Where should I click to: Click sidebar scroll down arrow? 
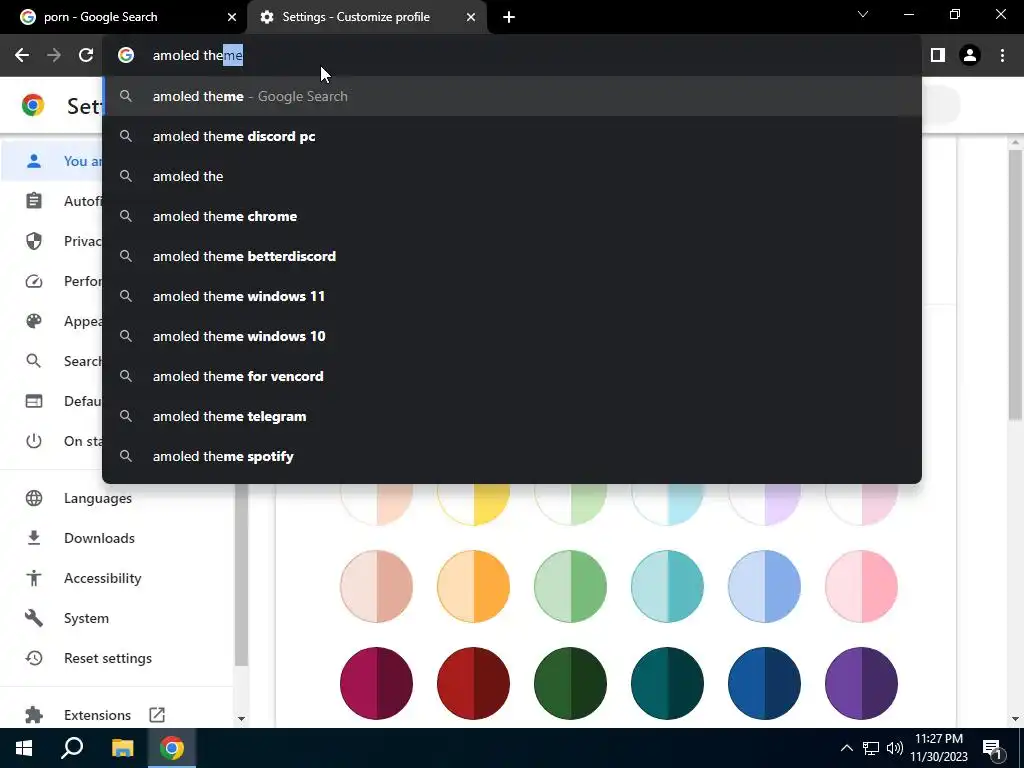(241, 718)
